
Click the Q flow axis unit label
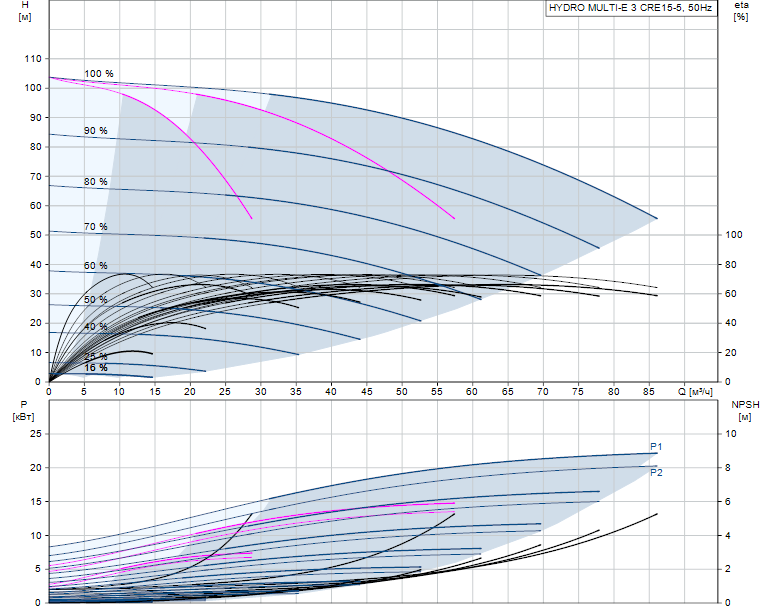[x=695, y=391]
